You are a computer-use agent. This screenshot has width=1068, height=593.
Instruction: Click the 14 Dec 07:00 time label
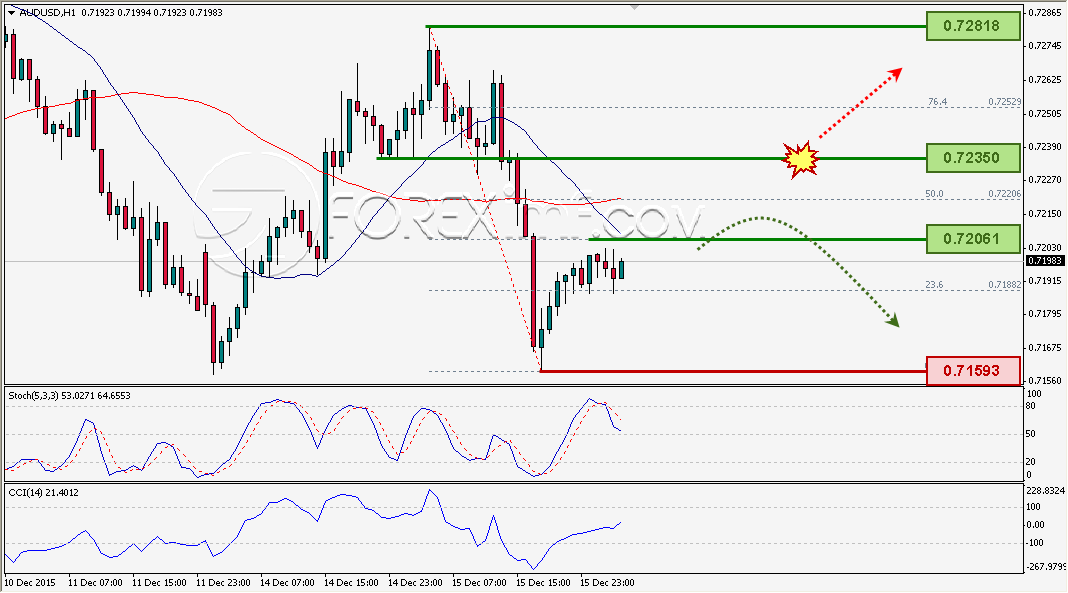287,583
